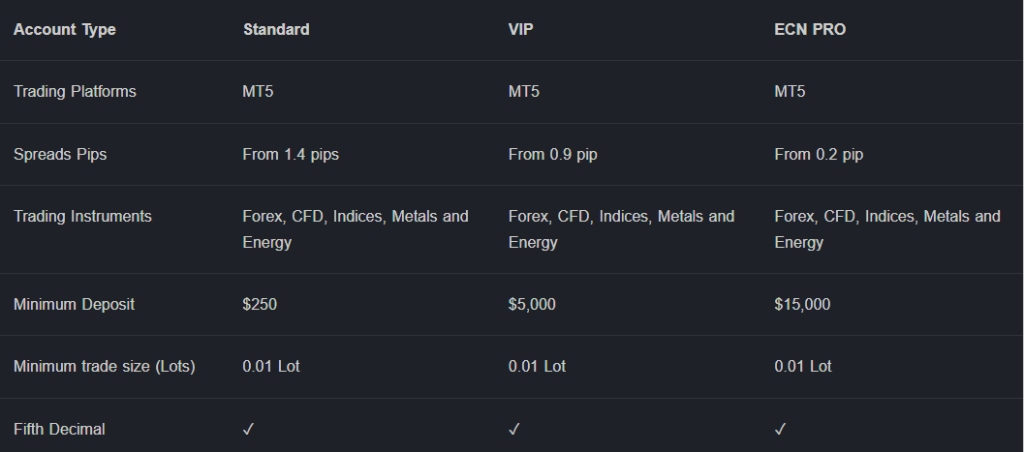
Task: Click the $5,000 minimum deposit value
Action: pyautogui.click(x=533, y=304)
